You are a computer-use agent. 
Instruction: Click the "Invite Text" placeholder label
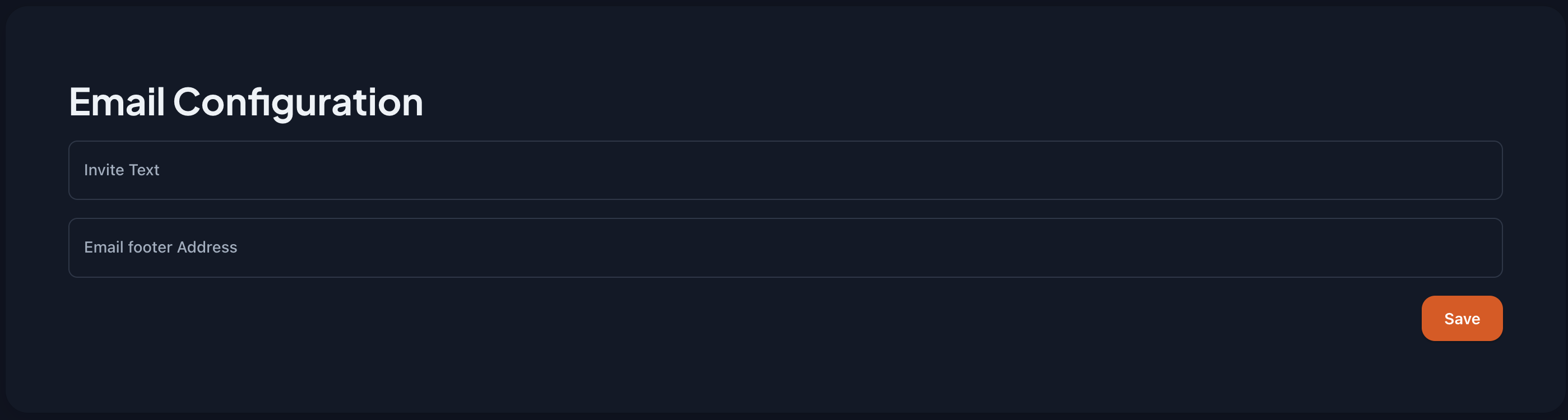[122, 170]
